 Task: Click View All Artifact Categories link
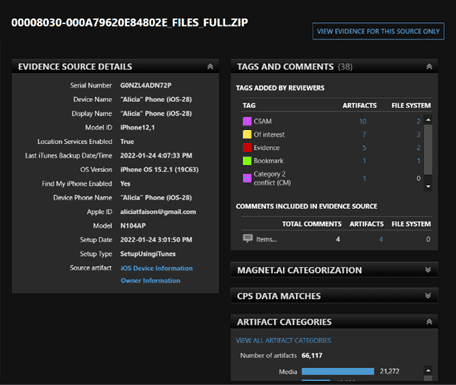tap(284, 340)
